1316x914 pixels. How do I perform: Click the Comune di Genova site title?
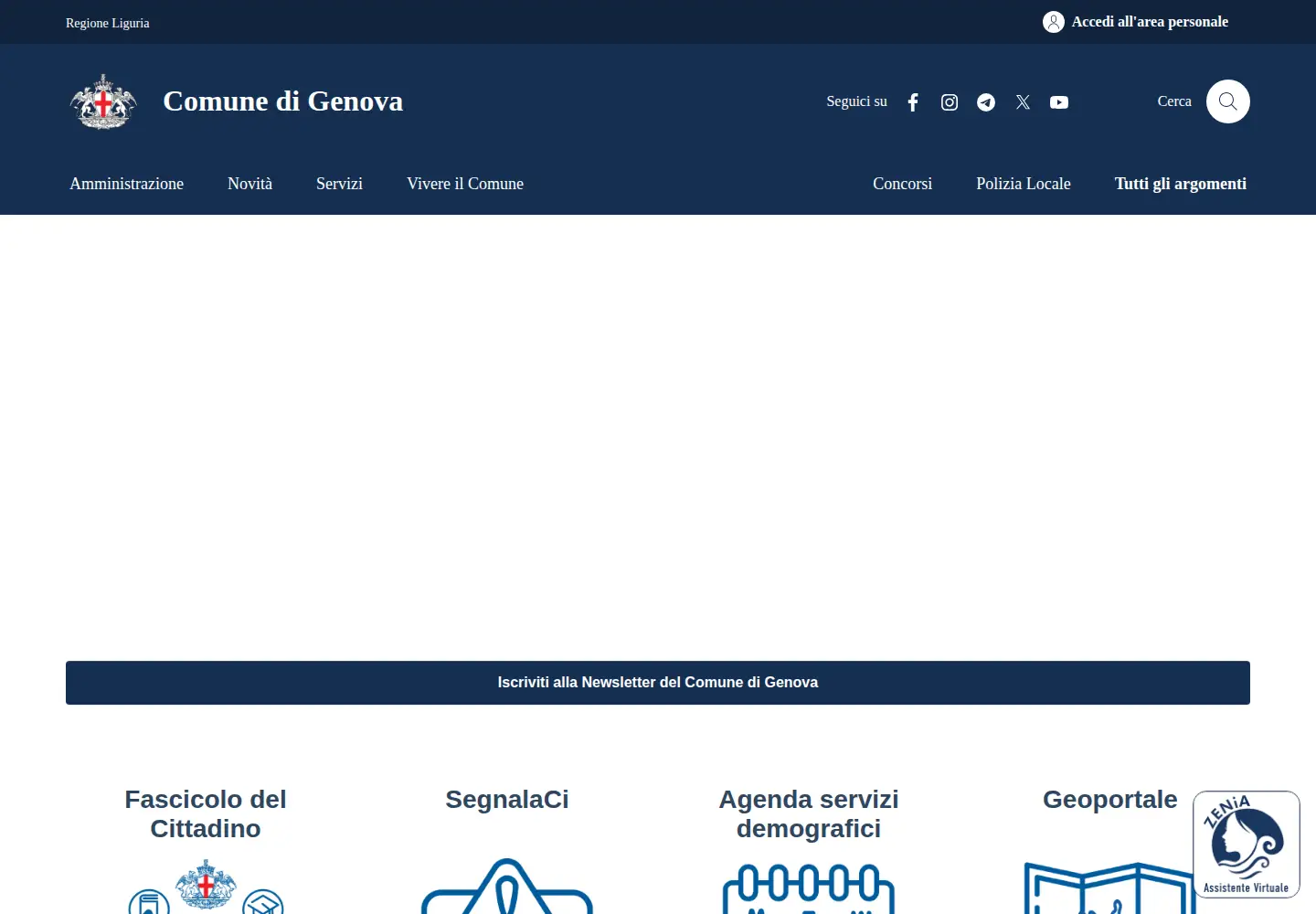point(283,101)
